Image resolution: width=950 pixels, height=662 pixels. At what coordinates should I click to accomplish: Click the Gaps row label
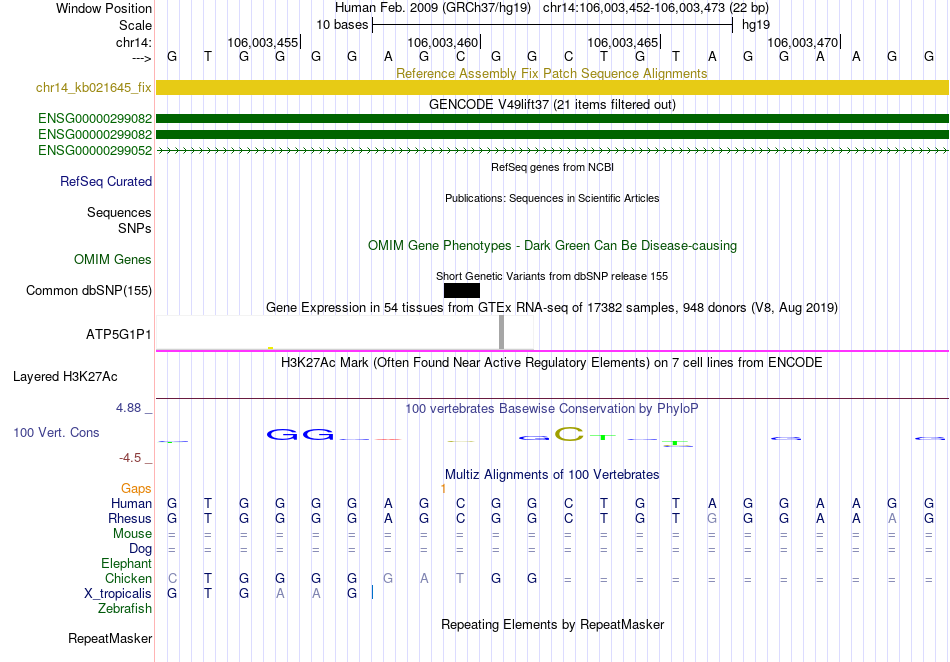tap(136, 488)
